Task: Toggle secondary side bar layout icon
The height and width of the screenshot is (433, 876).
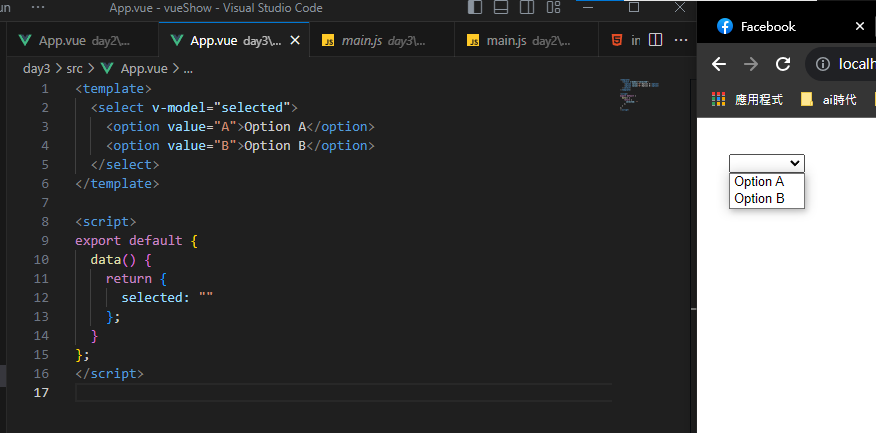Action: (x=527, y=8)
